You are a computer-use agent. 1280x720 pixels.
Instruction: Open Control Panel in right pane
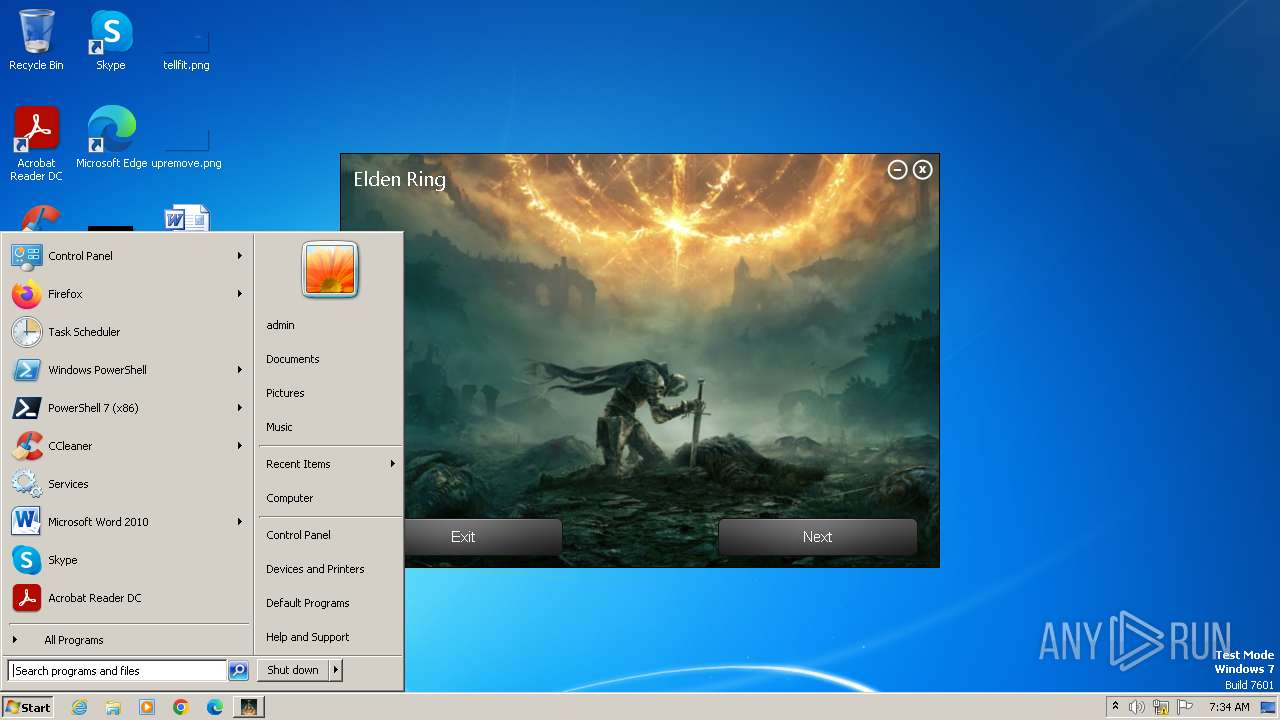(x=298, y=535)
